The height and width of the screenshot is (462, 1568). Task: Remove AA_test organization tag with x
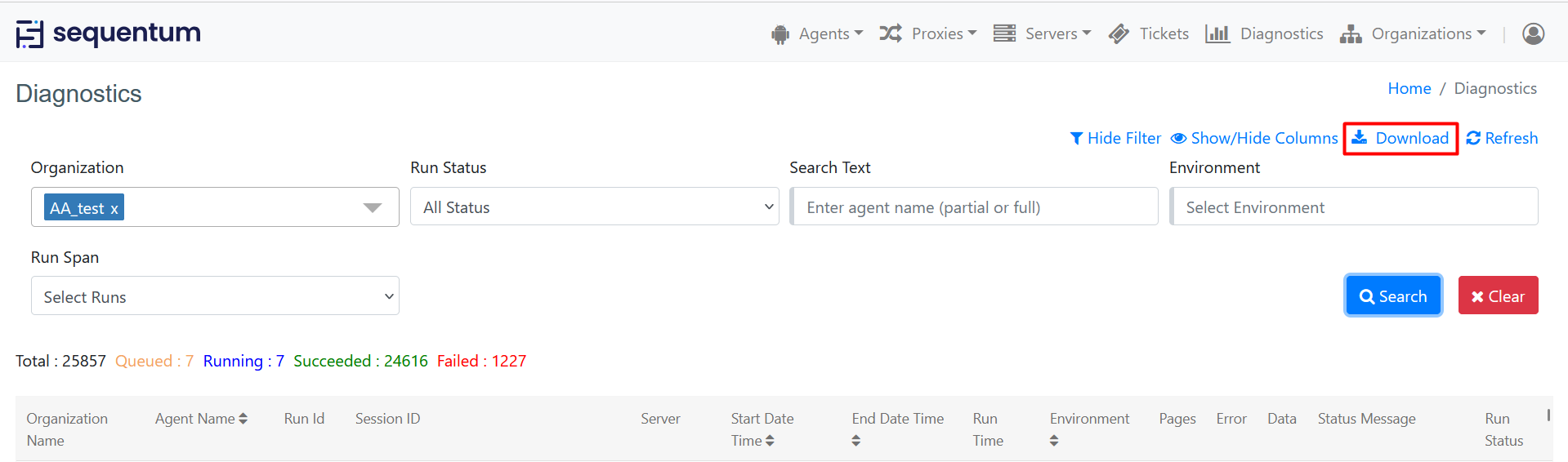tap(114, 209)
